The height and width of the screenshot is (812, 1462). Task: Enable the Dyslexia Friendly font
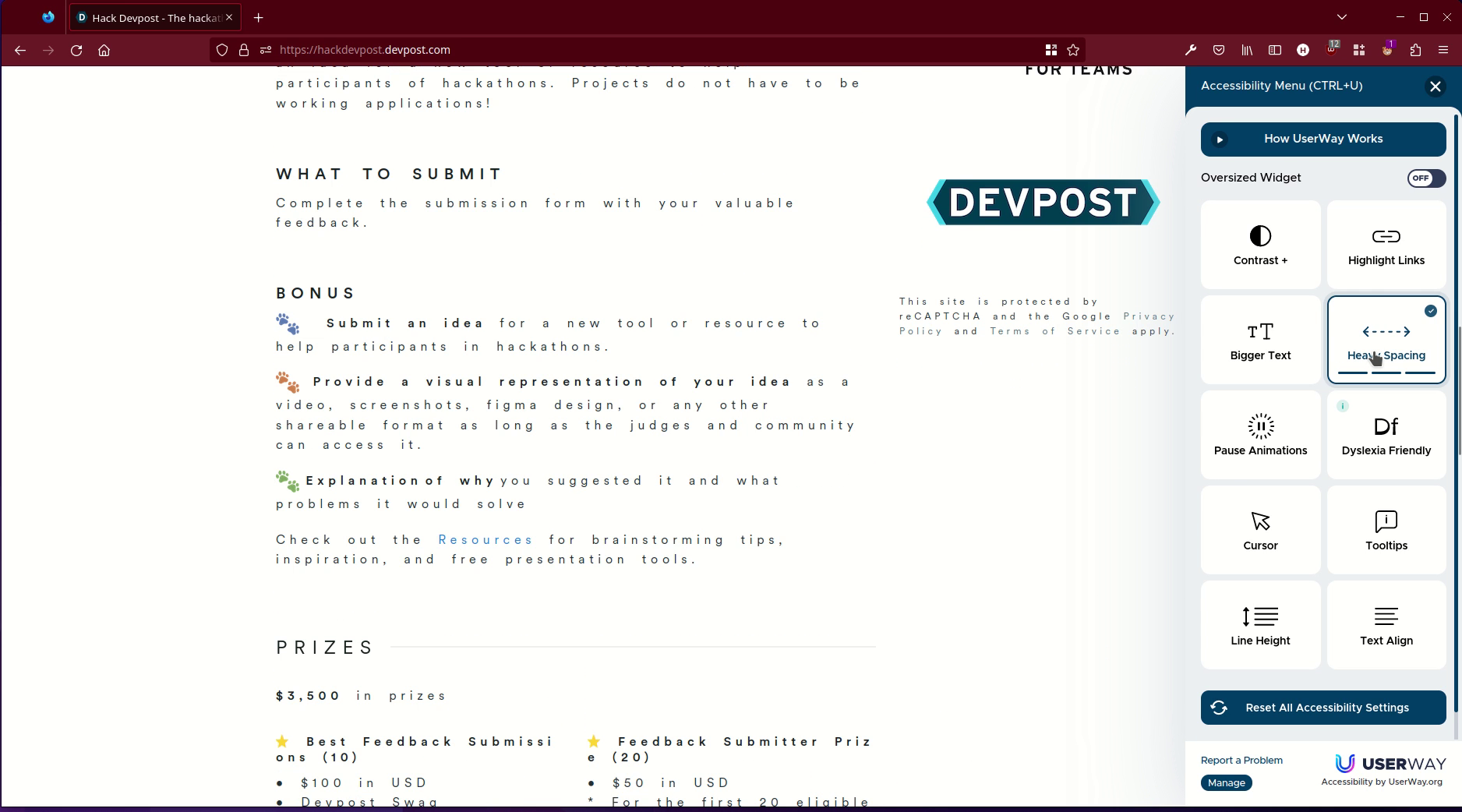pyautogui.click(x=1386, y=434)
